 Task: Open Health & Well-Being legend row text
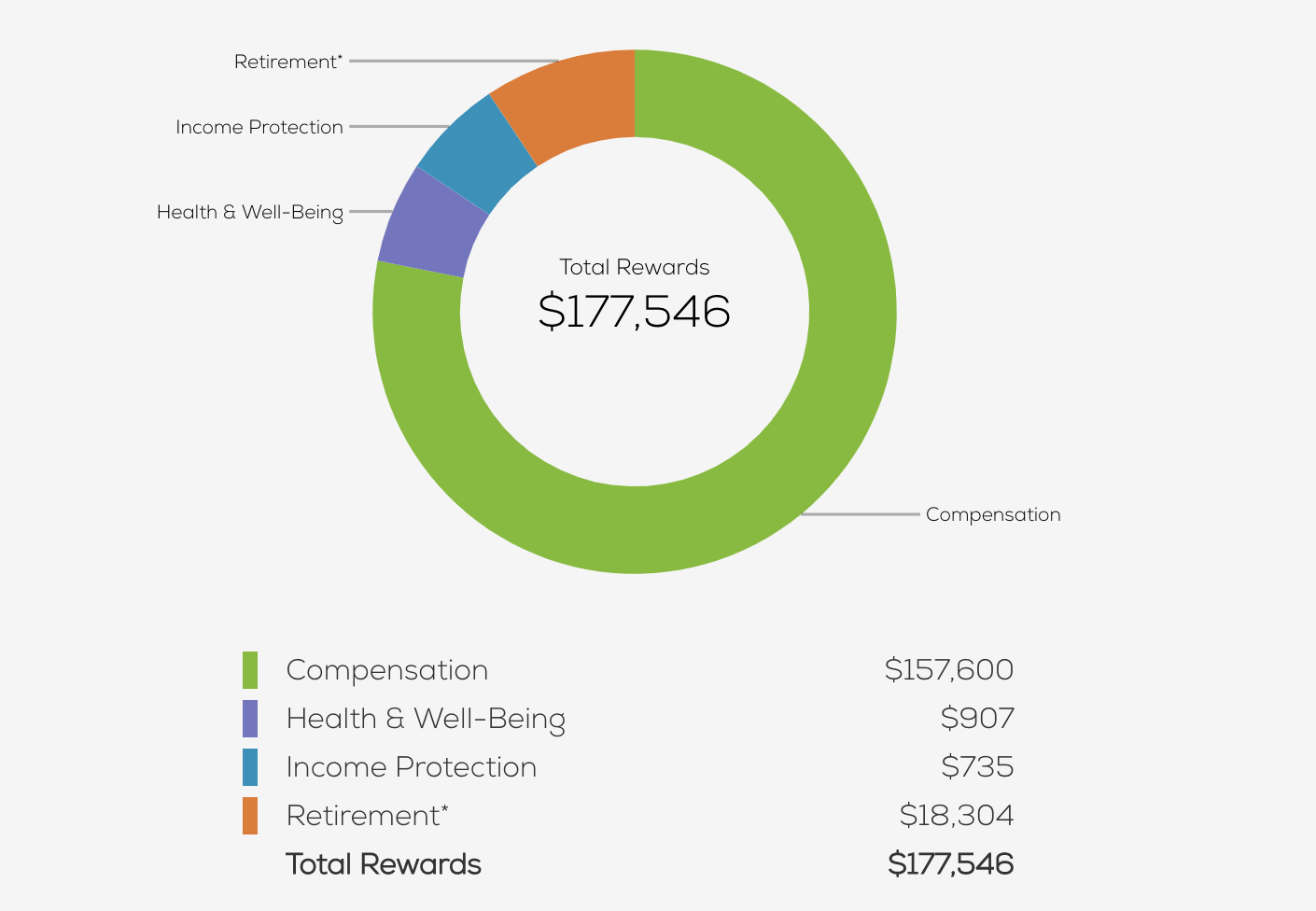click(426, 719)
